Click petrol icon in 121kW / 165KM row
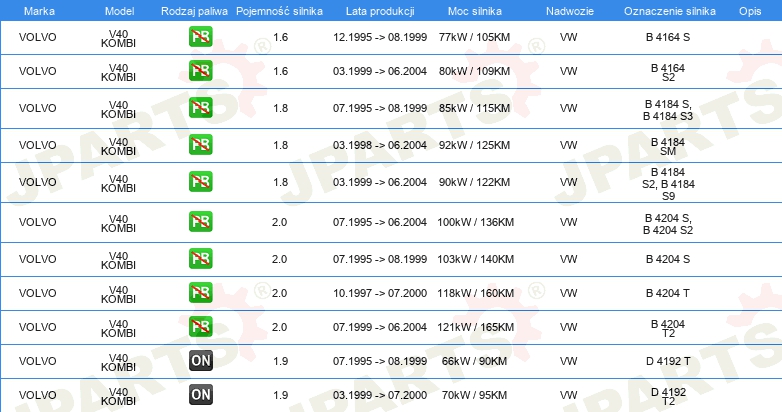Image resolution: width=782 pixels, height=412 pixels. pos(200,327)
